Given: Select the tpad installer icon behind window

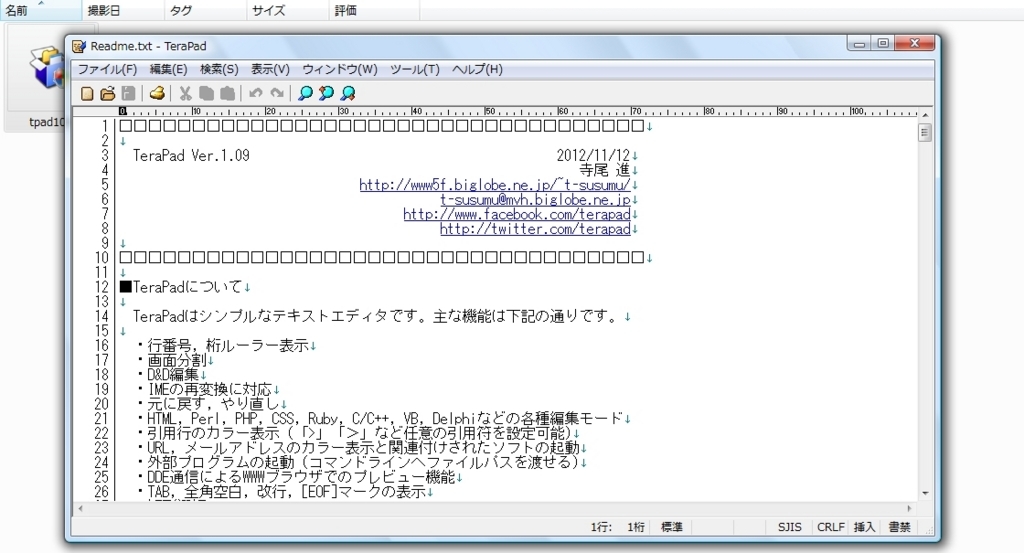Looking at the screenshot, I should pyautogui.click(x=46, y=69).
